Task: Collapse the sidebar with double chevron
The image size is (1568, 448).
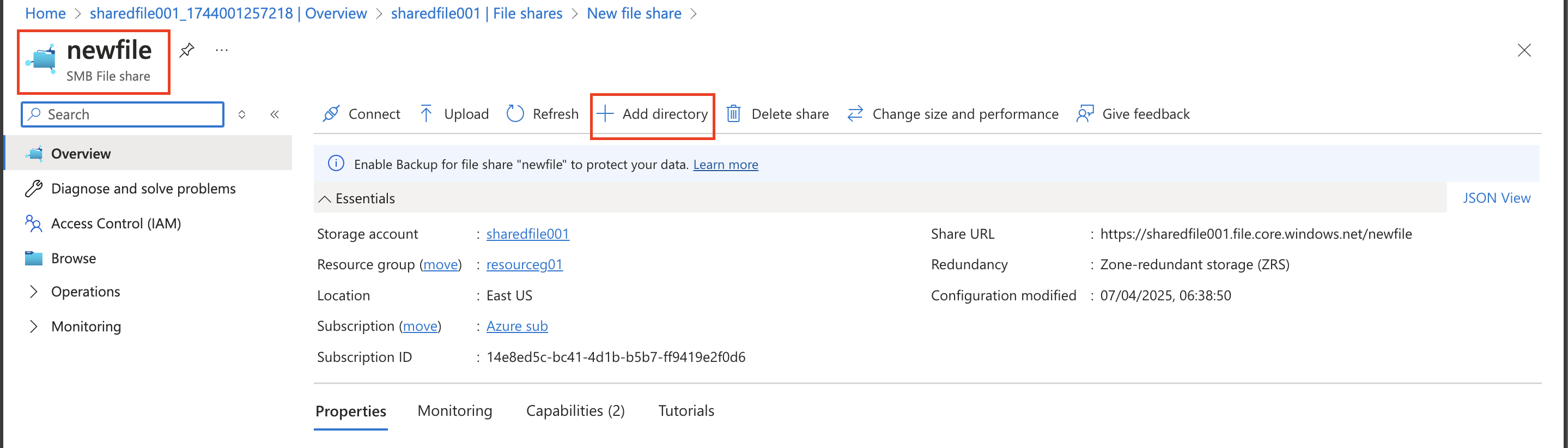Action: click(x=275, y=114)
